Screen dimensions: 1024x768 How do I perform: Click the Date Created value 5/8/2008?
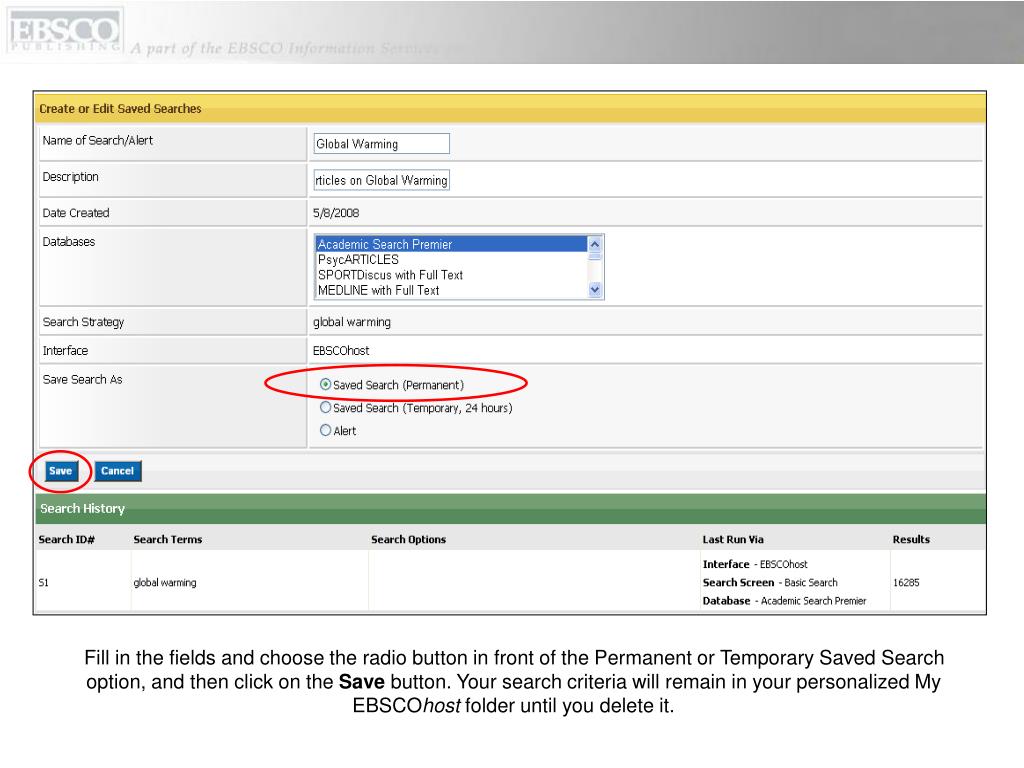[x=336, y=213]
